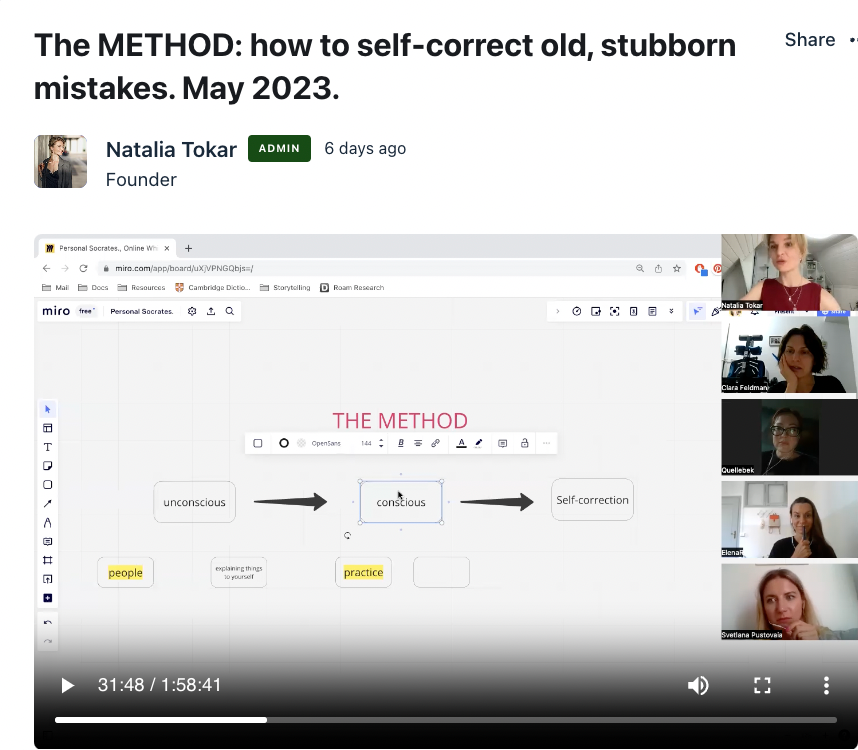Toggle the lock on selected shape
This screenshot has height=750, width=858.
click(x=524, y=443)
